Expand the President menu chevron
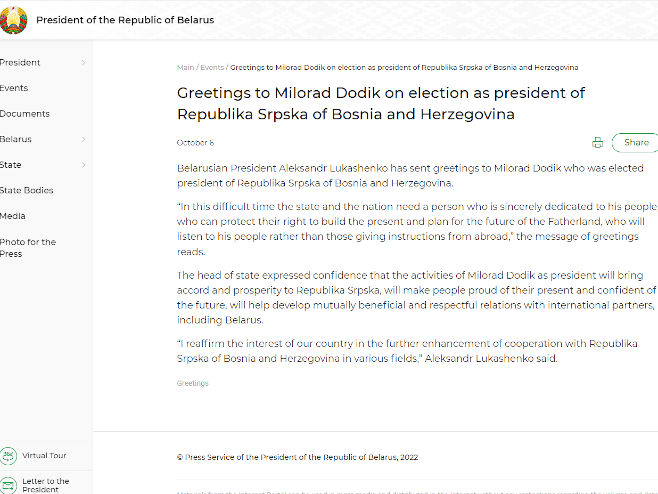Image resolution: width=658 pixels, height=494 pixels. [x=84, y=63]
